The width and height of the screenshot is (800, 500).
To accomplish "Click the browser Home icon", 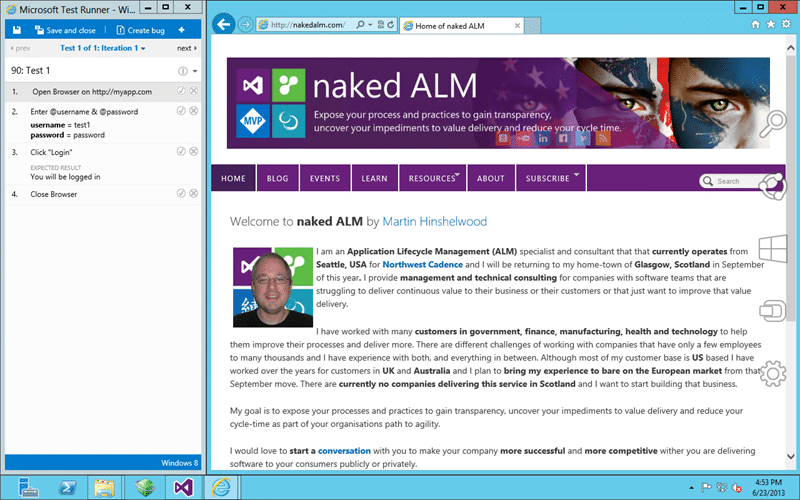I will pyautogui.click(x=756, y=24).
